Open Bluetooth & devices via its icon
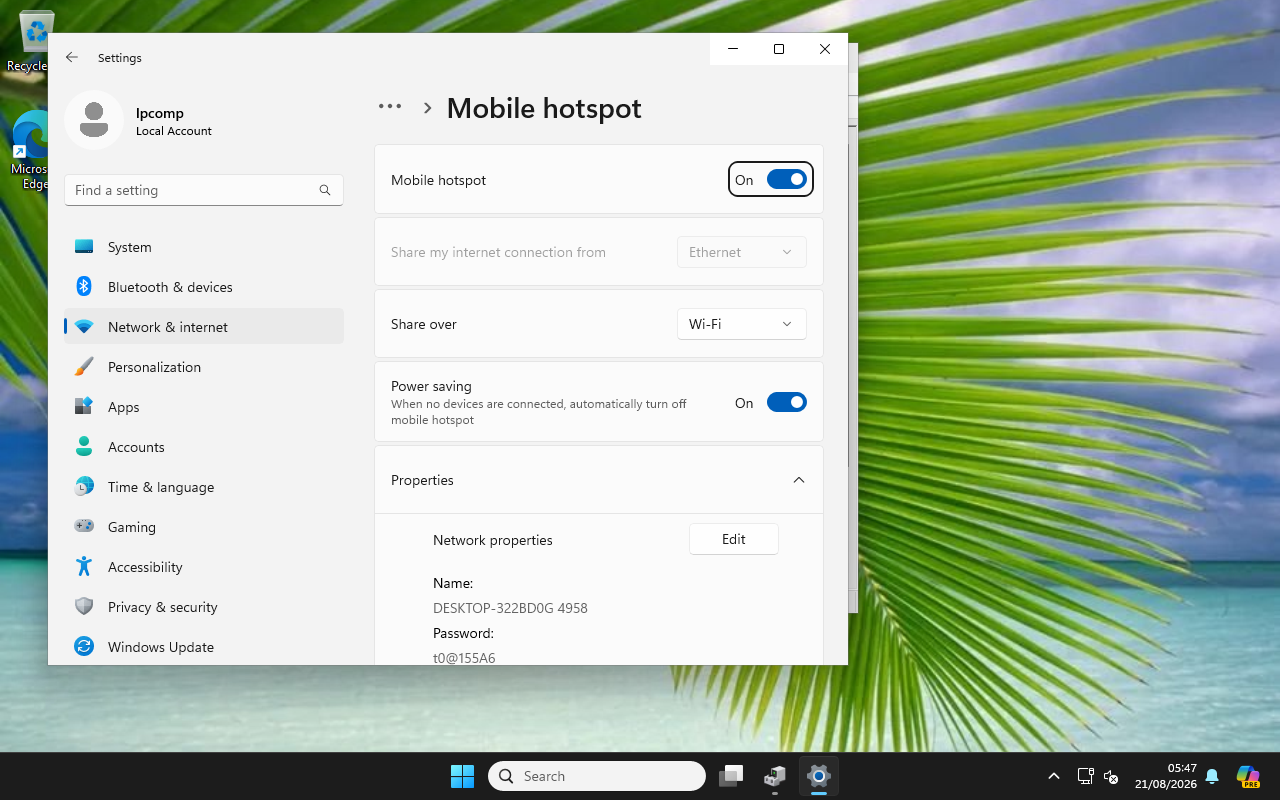This screenshot has height=800, width=1280. tap(84, 287)
